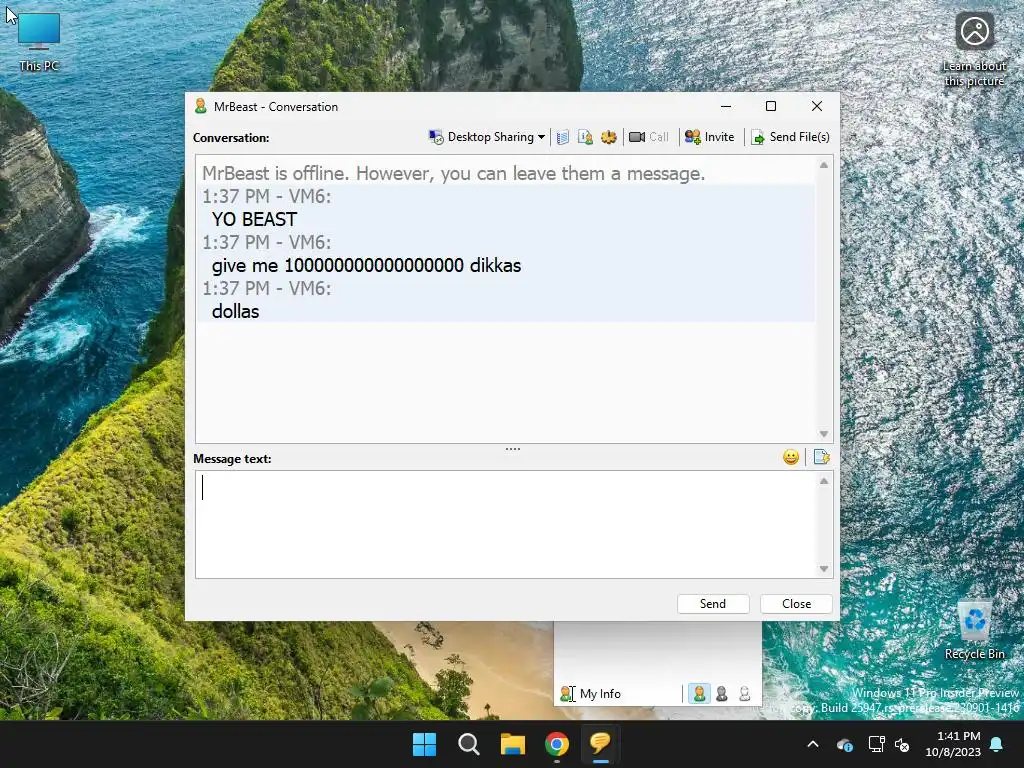The width and height of the screenshot is (1024, 768).
Task: Open Windows Search from the taskbar
Action: point(468,744)
